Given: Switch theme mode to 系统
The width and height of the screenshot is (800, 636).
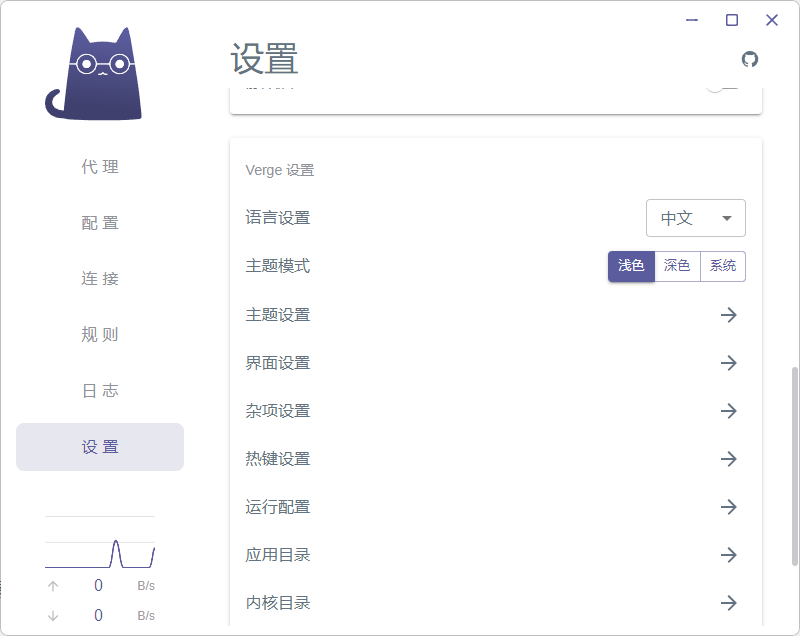Looking at the screenshot, I should click(722, 266).
